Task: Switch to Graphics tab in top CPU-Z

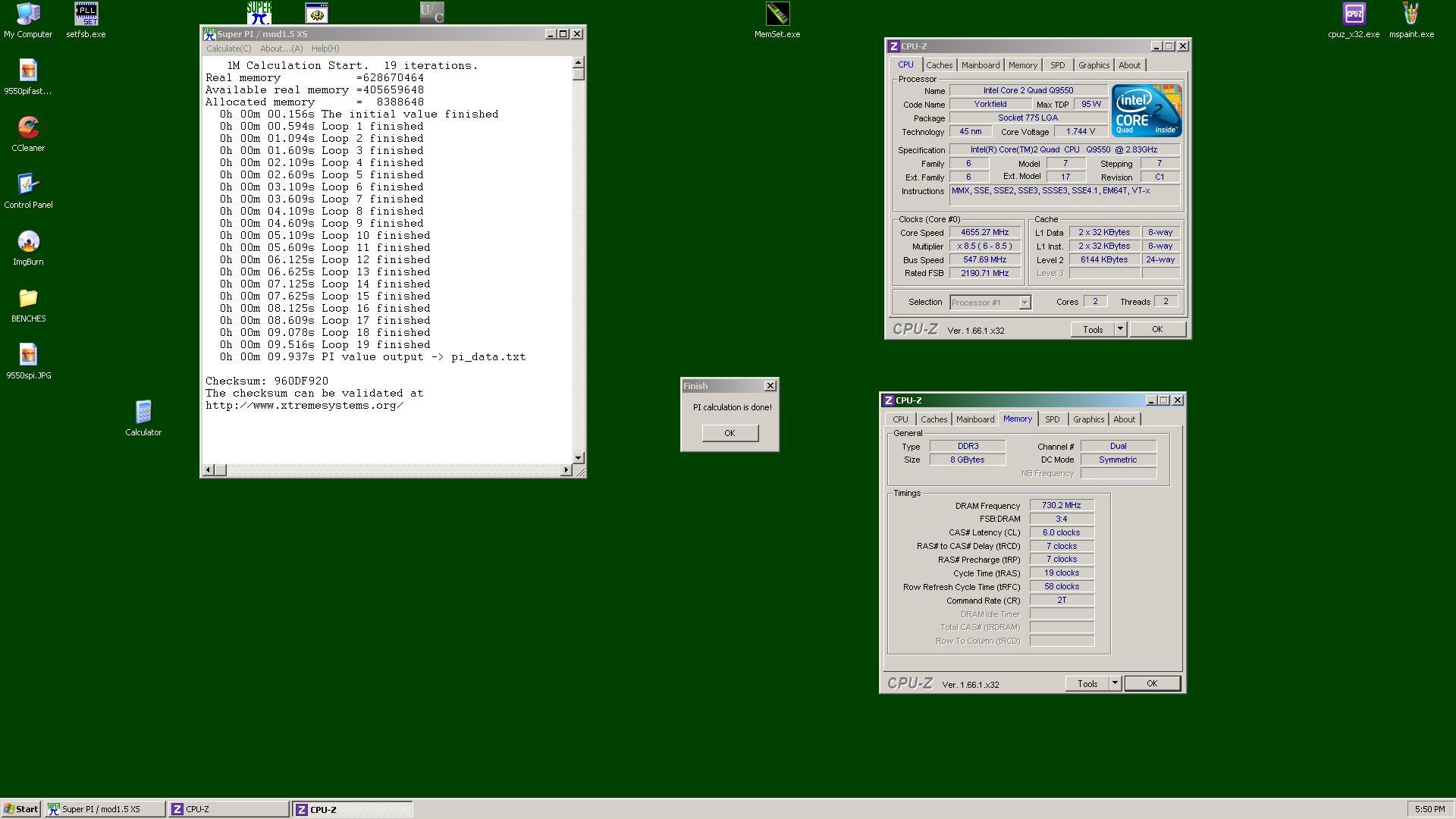Action: [x=1094, y=65]
